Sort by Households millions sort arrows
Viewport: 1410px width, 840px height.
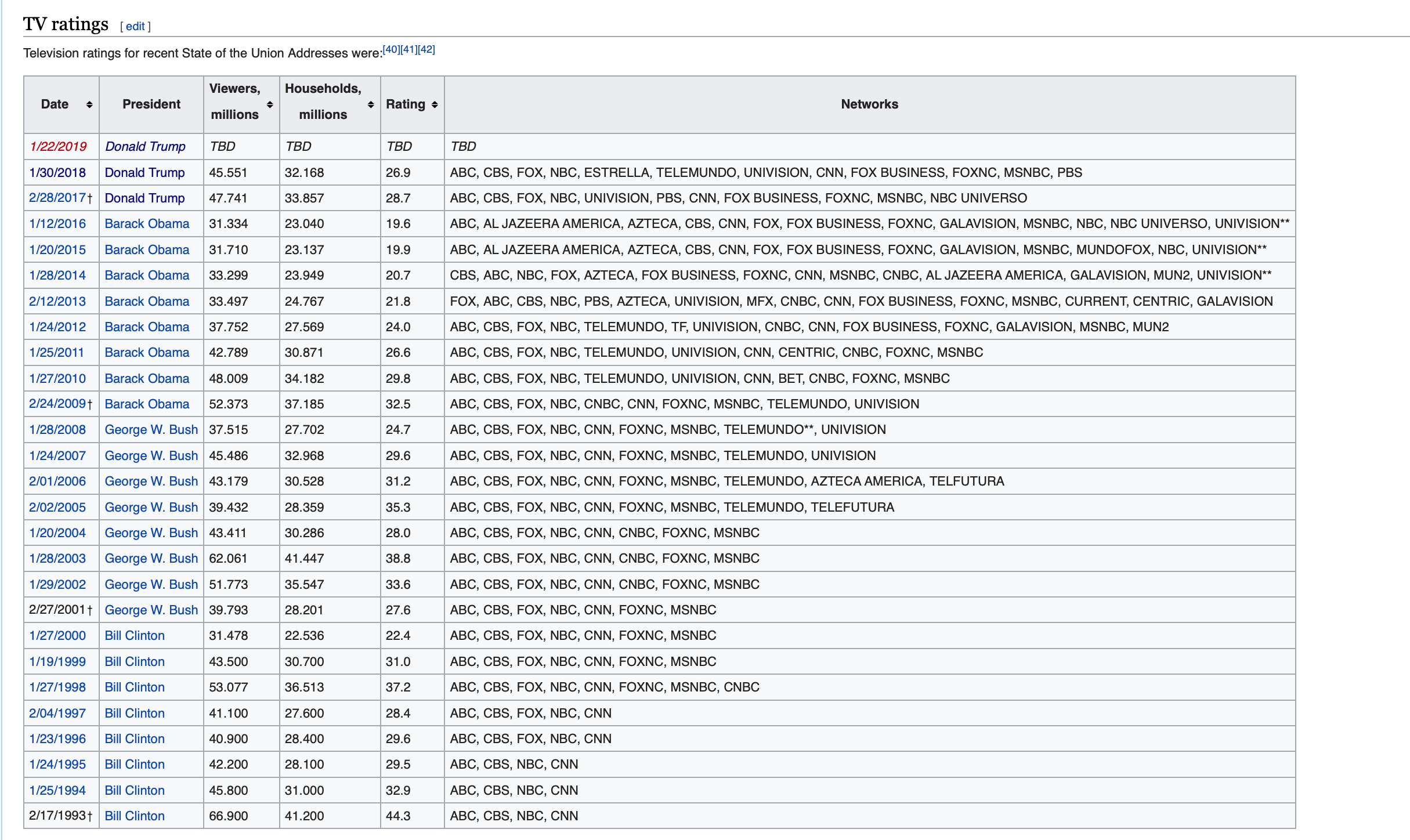(x=371, y=104)
